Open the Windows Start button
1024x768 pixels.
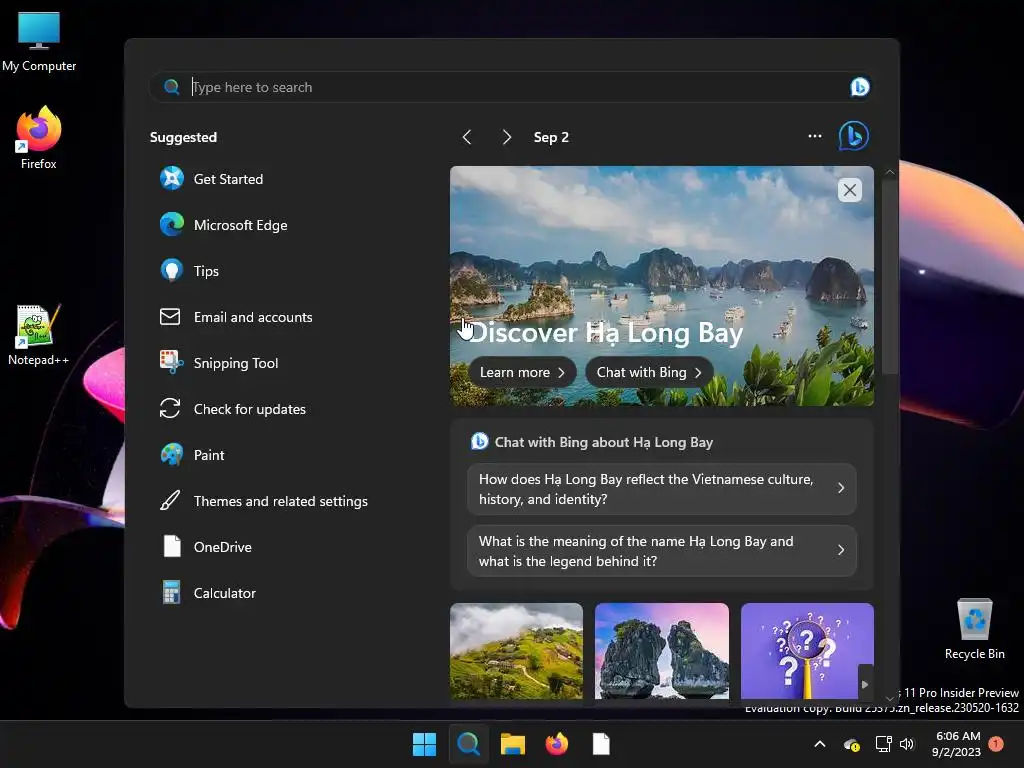pos(424,744)
